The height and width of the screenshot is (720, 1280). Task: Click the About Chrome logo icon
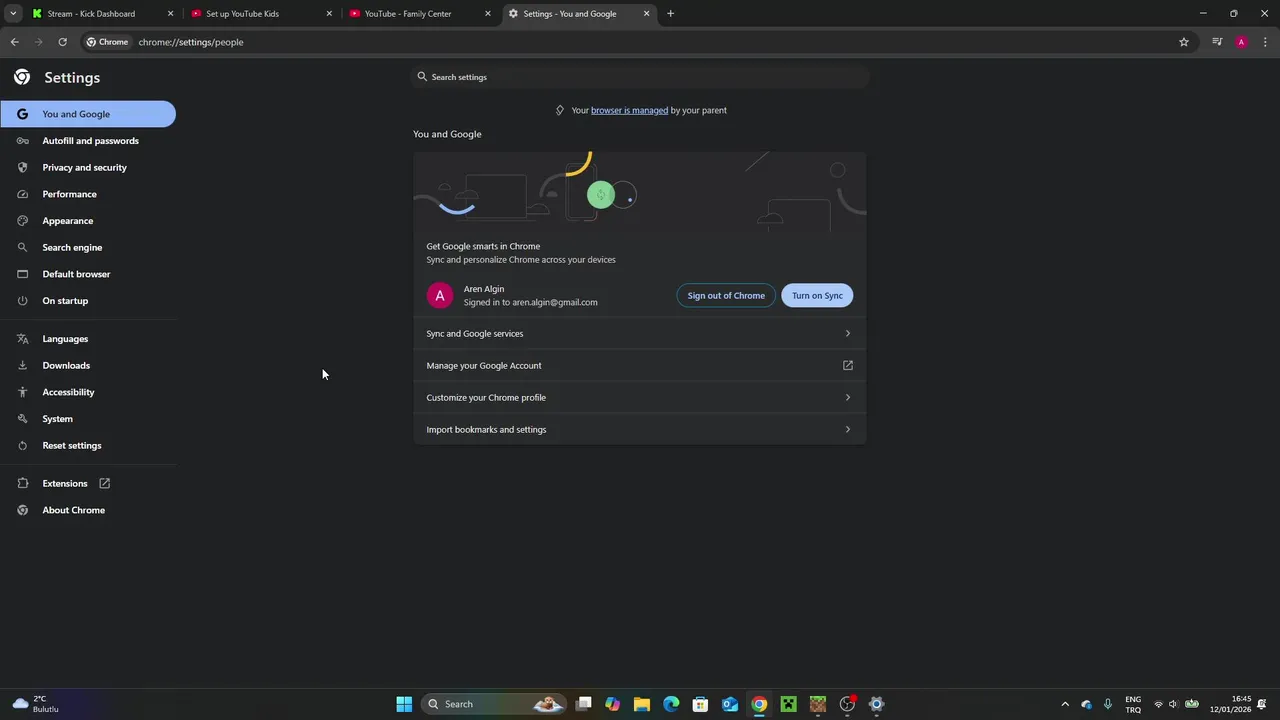coord(22,510)
